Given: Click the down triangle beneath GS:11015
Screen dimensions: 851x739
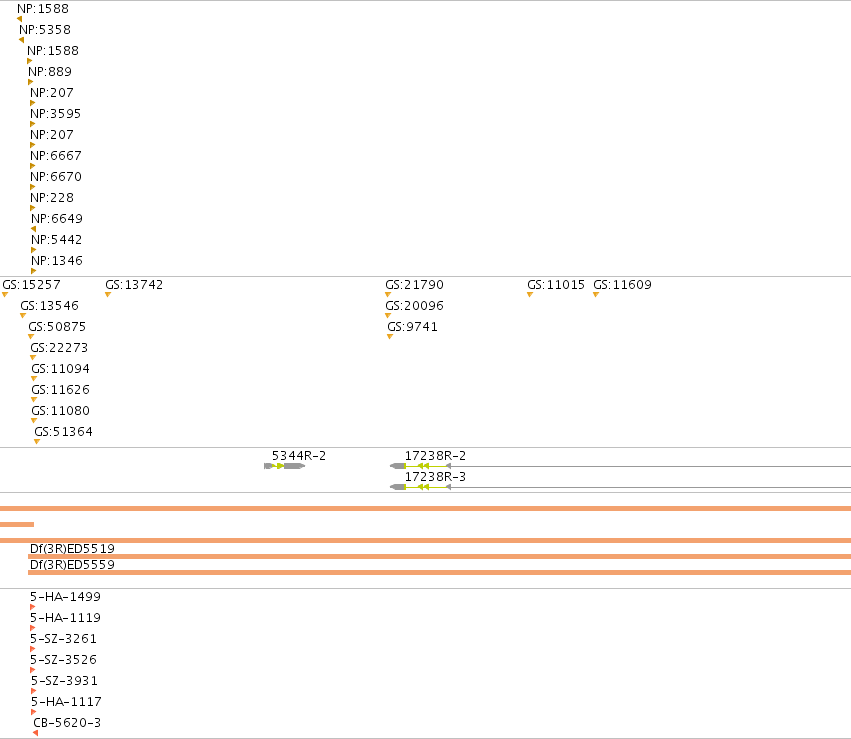Looking at the screenshot, I should (530, 295).
